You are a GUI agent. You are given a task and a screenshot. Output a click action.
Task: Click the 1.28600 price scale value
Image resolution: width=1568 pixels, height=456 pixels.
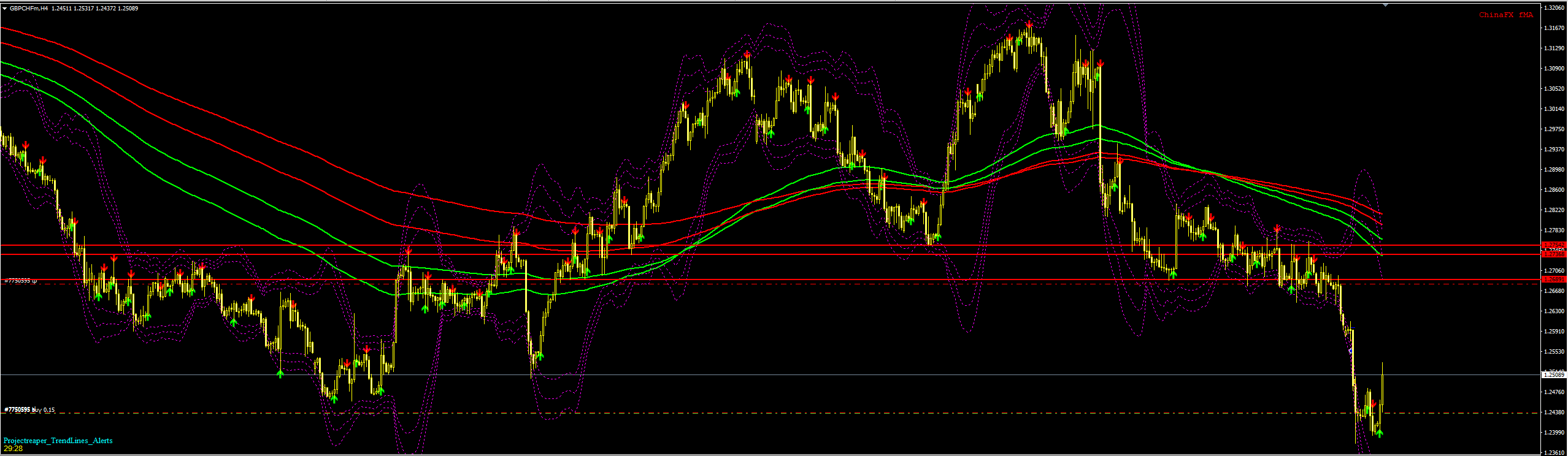pos(1555,190)
